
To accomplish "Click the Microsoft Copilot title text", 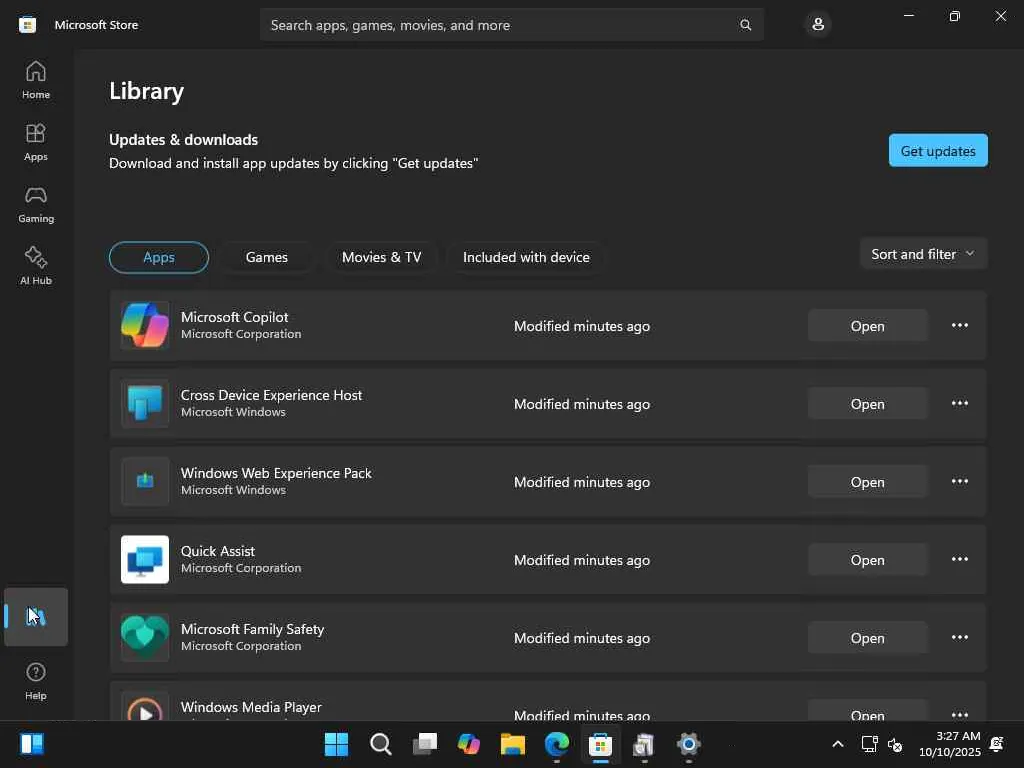I will pos(234,317).
